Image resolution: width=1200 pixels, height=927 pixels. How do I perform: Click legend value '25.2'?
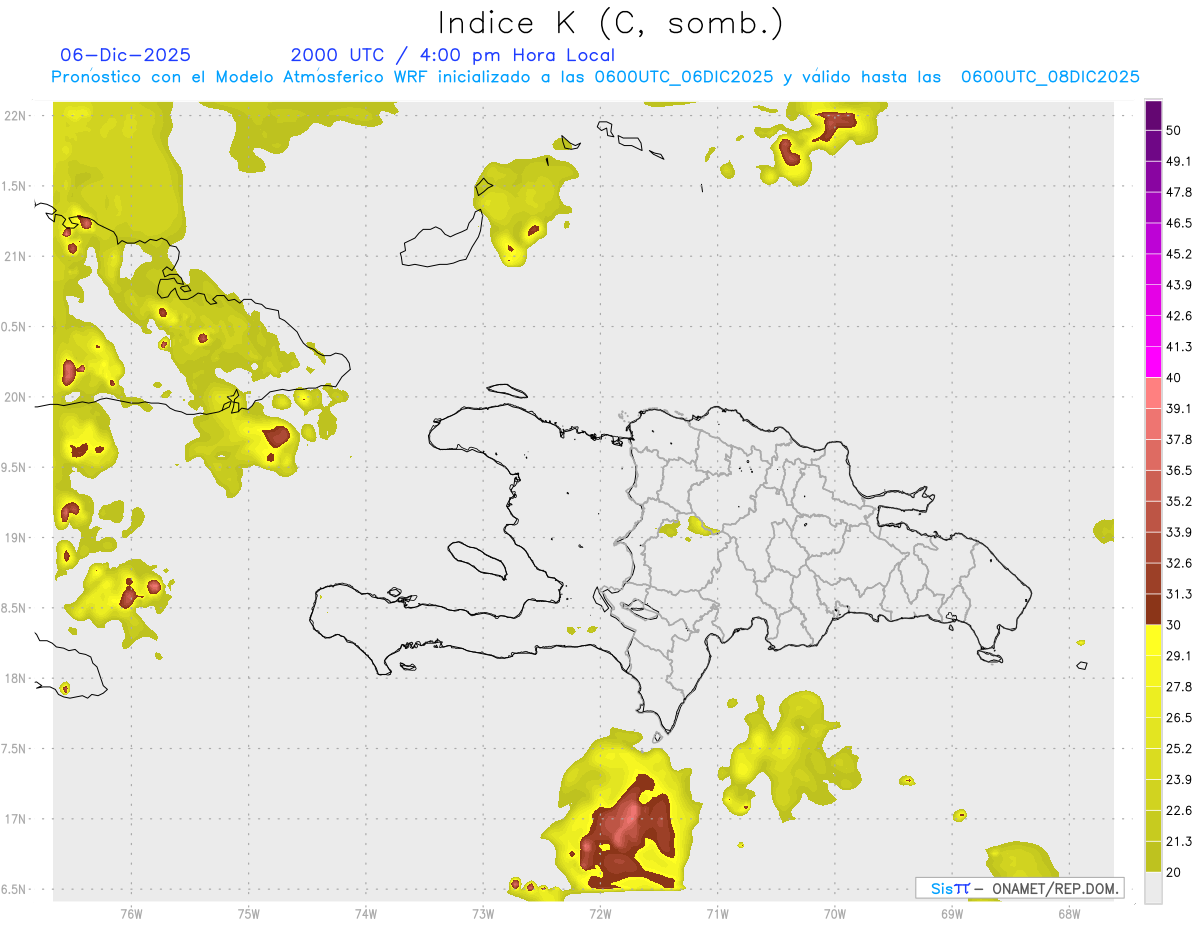1178,748
